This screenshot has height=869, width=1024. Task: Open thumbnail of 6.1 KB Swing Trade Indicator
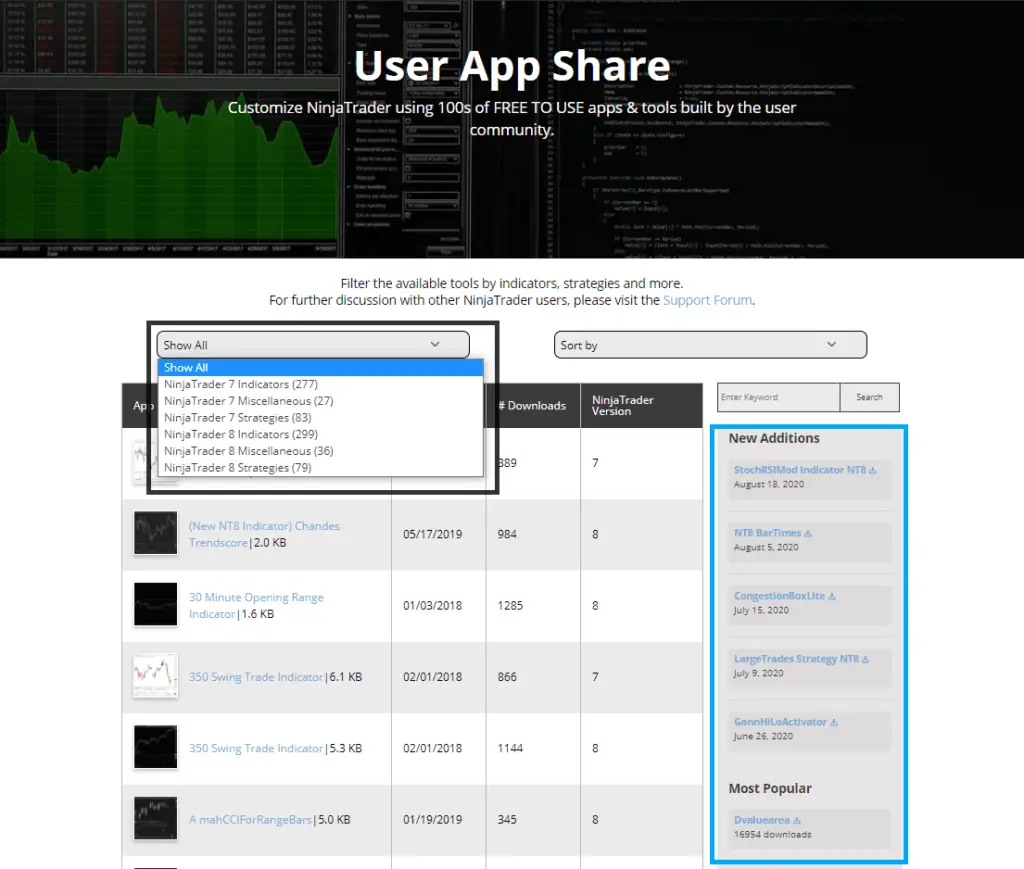[x=155, y=676]
